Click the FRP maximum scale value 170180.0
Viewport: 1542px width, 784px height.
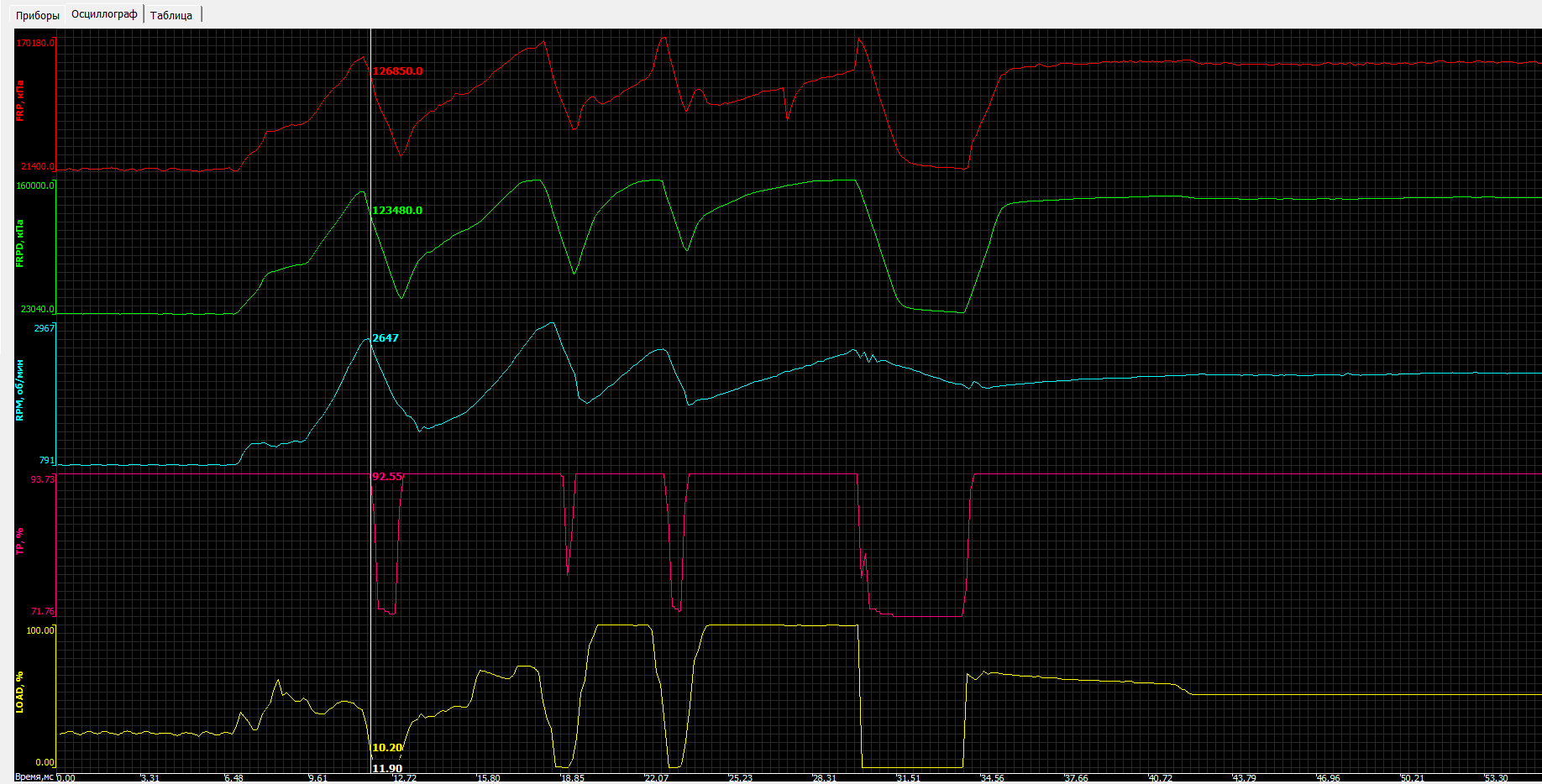(x=36, y=43)
